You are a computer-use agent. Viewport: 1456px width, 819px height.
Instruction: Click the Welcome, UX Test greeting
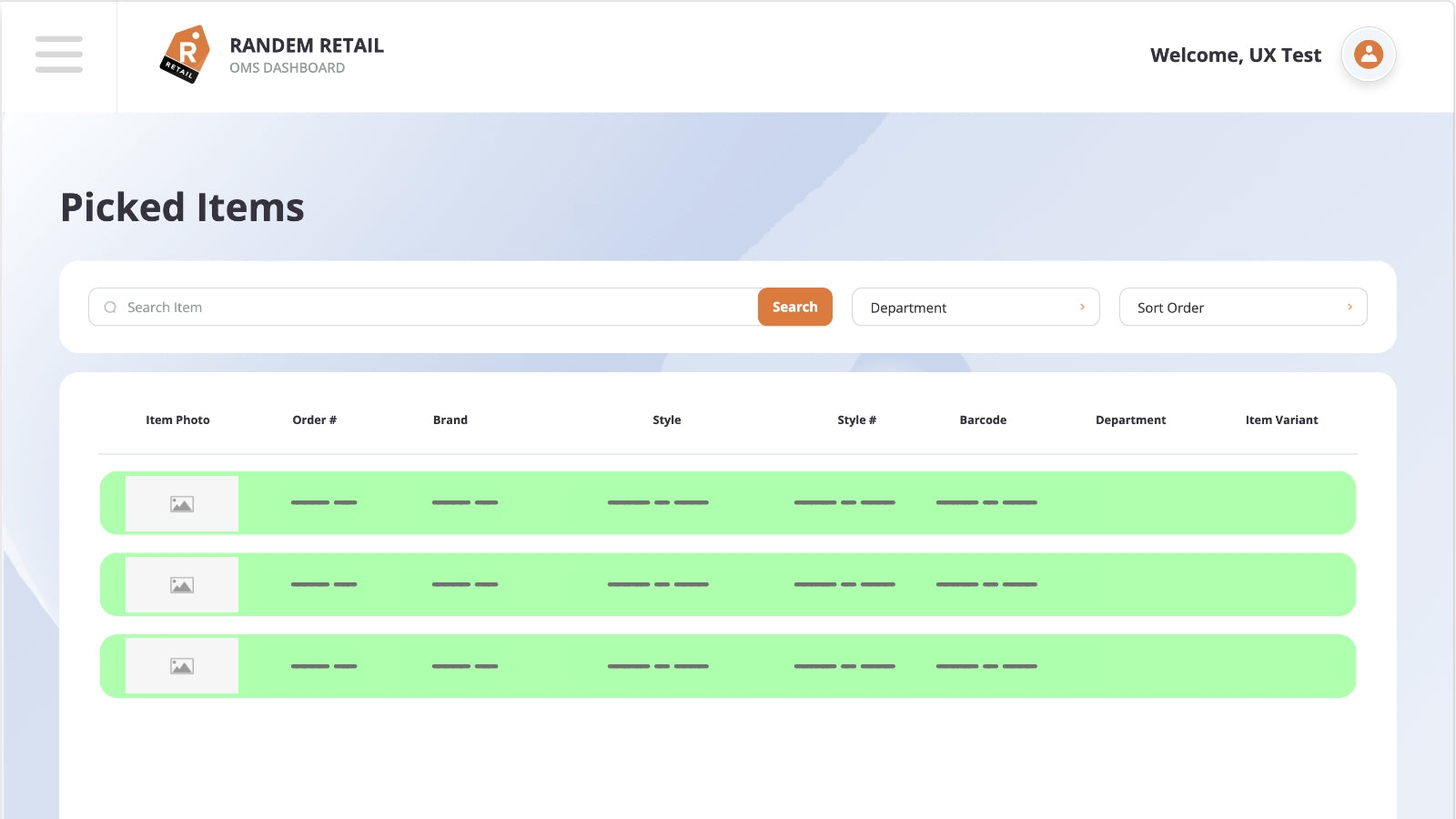pos(1235,56)
